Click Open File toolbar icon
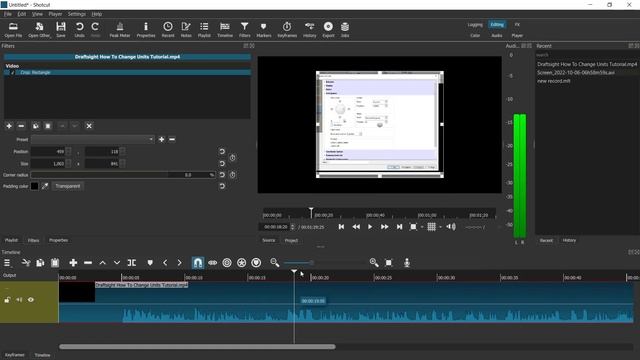The height and width of the screenshot is (360, 640). pos(13,30)
